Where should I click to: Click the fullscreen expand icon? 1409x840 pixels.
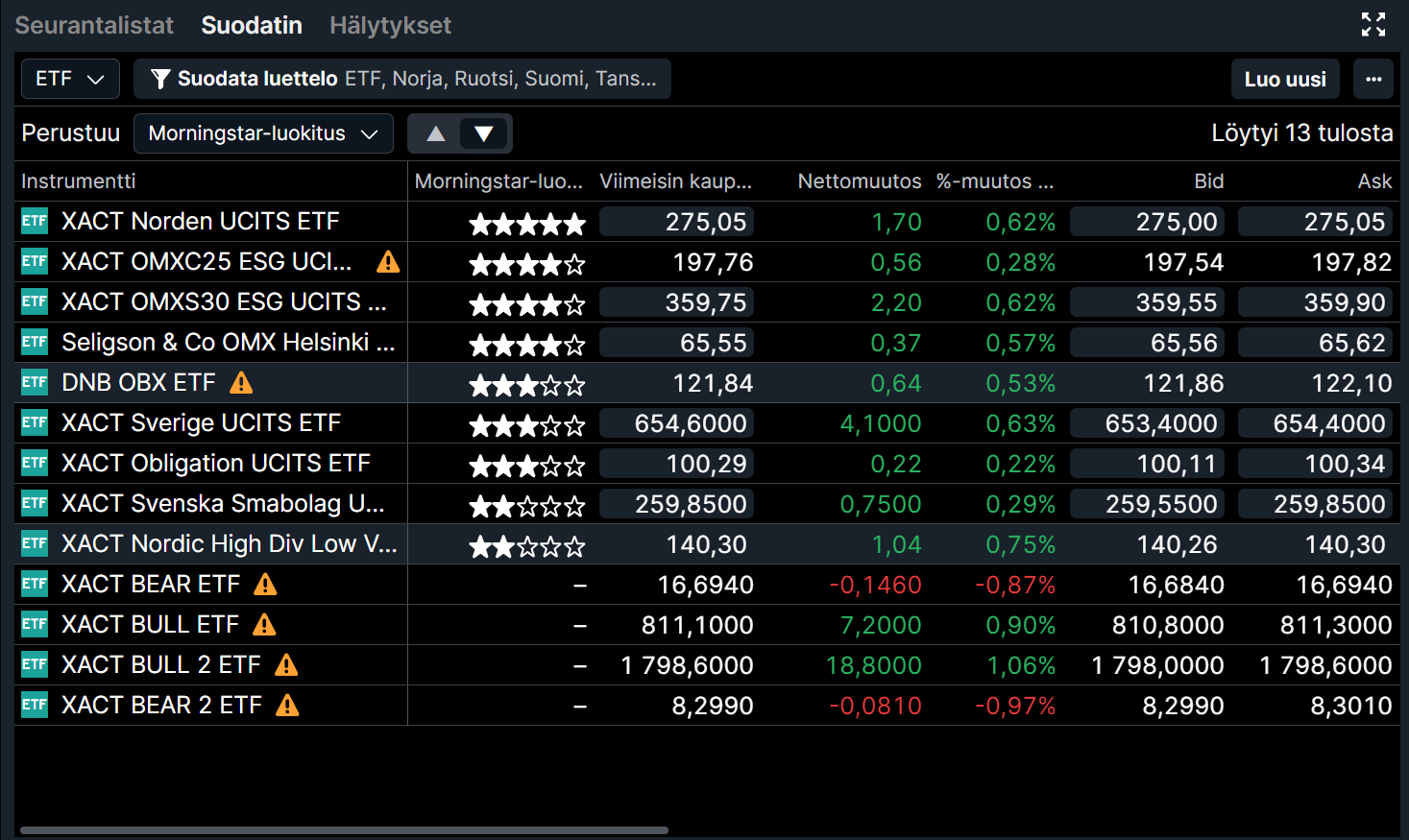coord(1373,25)
